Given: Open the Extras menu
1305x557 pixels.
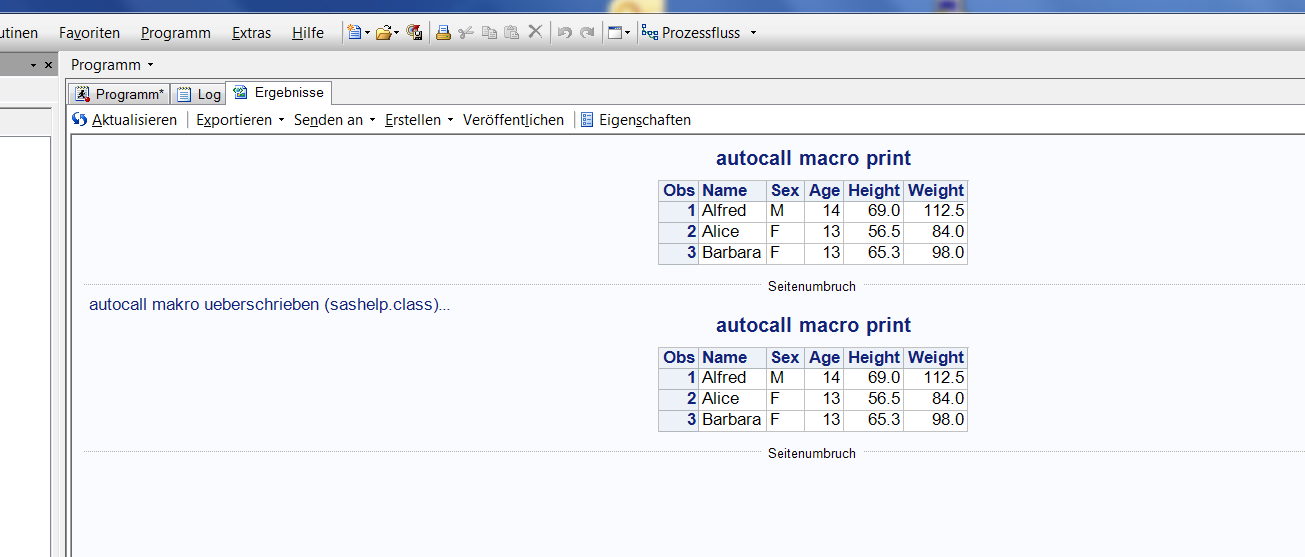Looking at the screenshot, I should point(251,33).
